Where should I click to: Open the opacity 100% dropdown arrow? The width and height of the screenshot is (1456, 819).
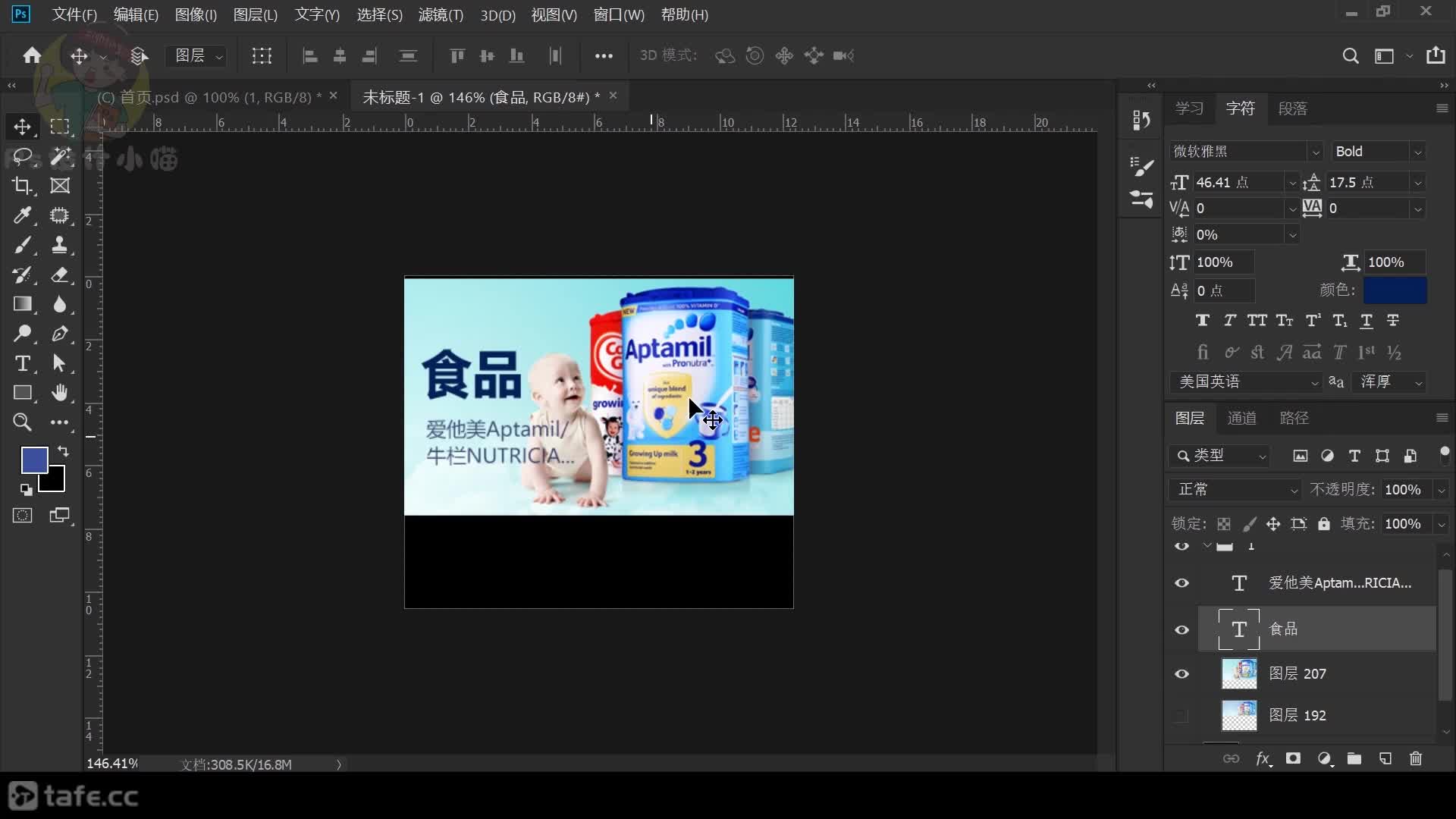pos(1441,490)
